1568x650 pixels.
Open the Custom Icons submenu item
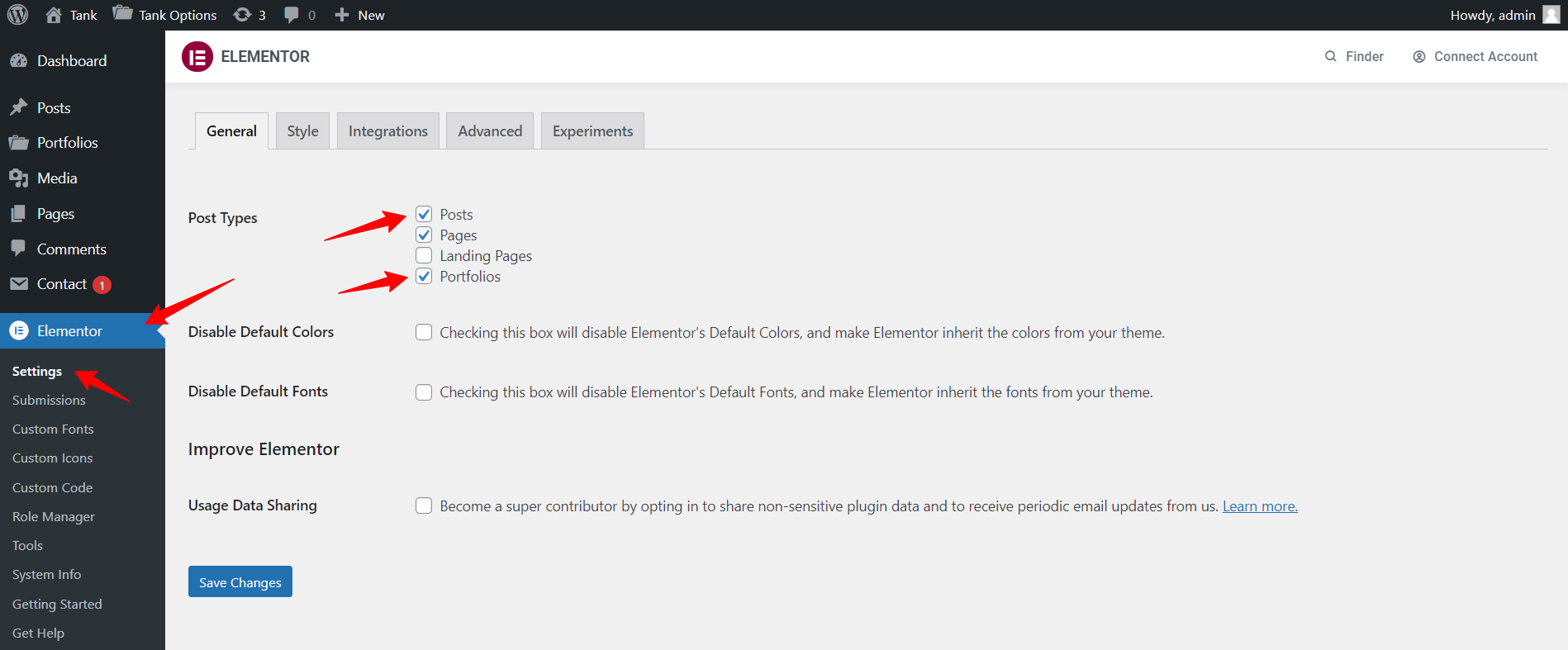[52, 458]
